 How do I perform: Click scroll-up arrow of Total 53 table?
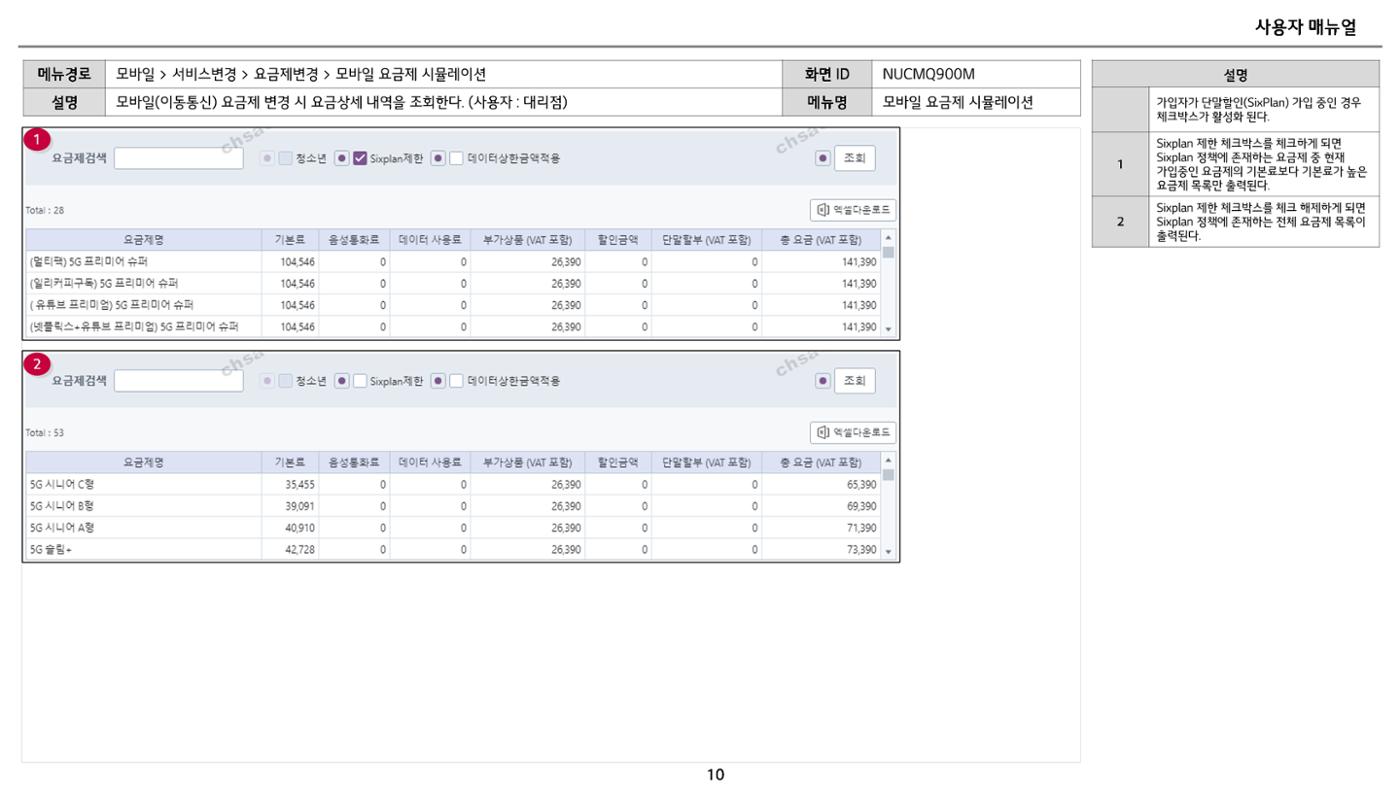click(888, 461)
